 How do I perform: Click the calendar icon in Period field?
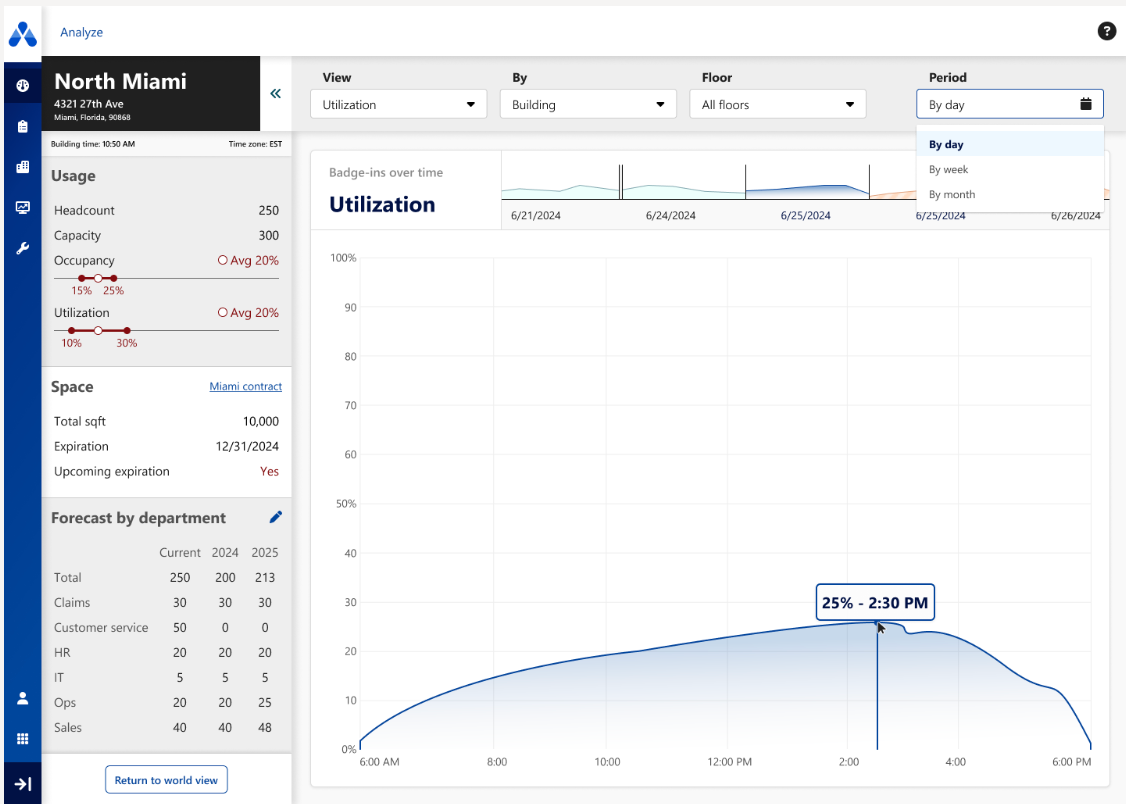coord(1086,104)
